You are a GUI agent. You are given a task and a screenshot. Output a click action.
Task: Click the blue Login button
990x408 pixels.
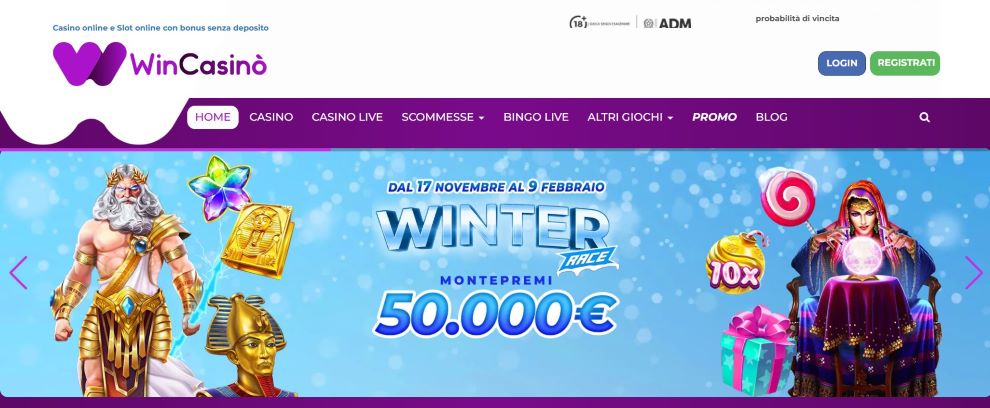(x=842, y=63)
